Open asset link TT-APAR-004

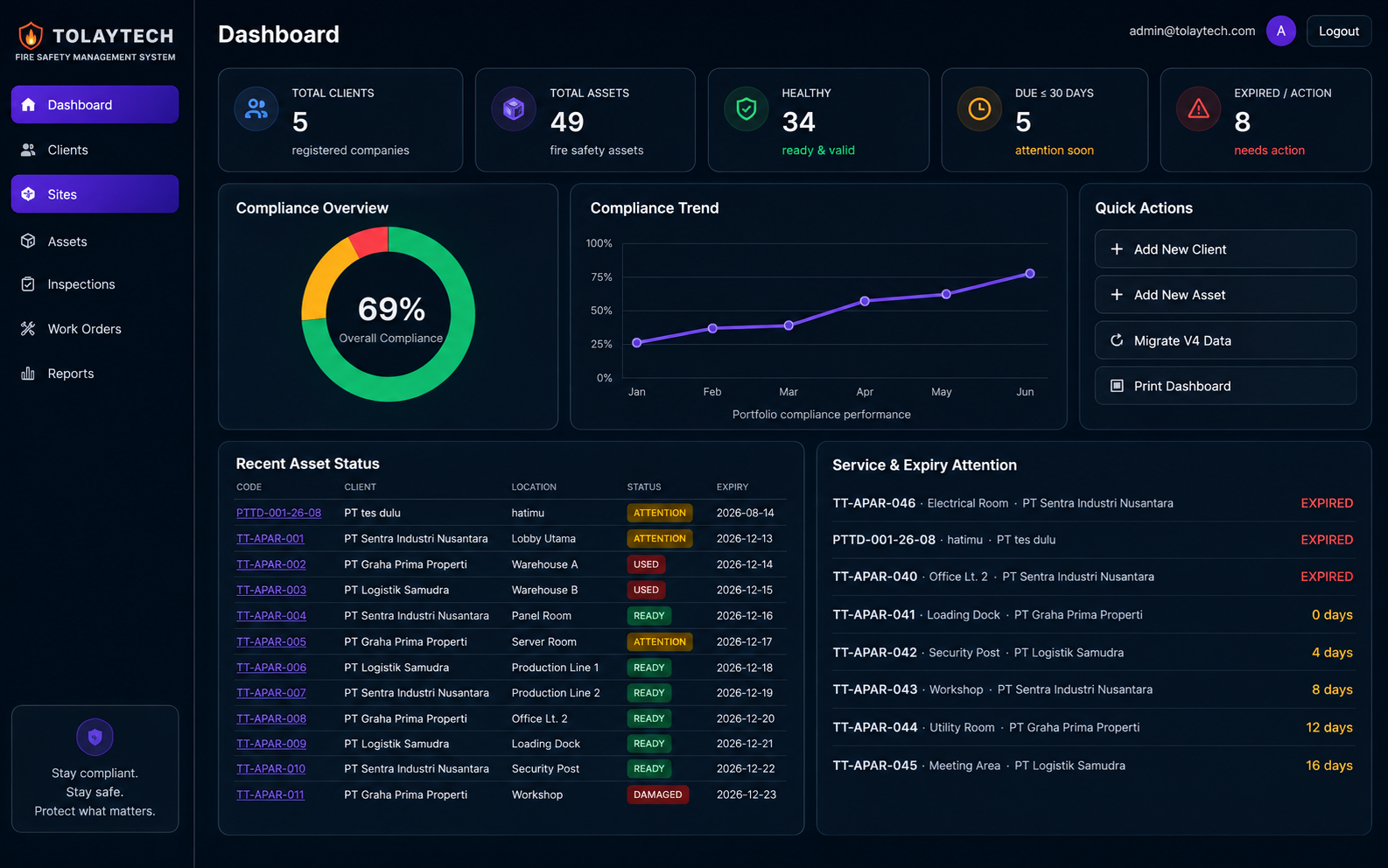click(271, 616)
